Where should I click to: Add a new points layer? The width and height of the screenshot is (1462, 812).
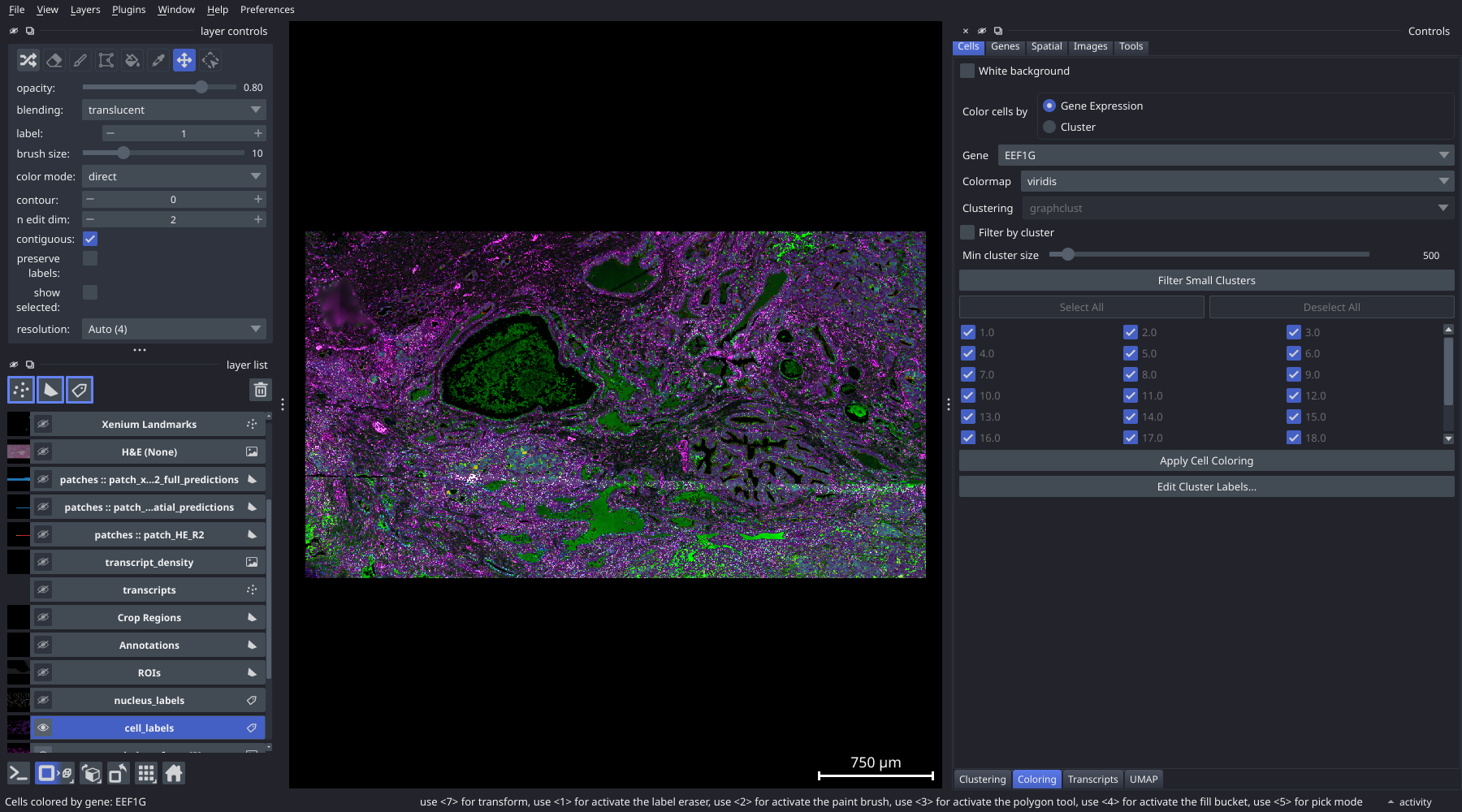click(x=21, y=390)
